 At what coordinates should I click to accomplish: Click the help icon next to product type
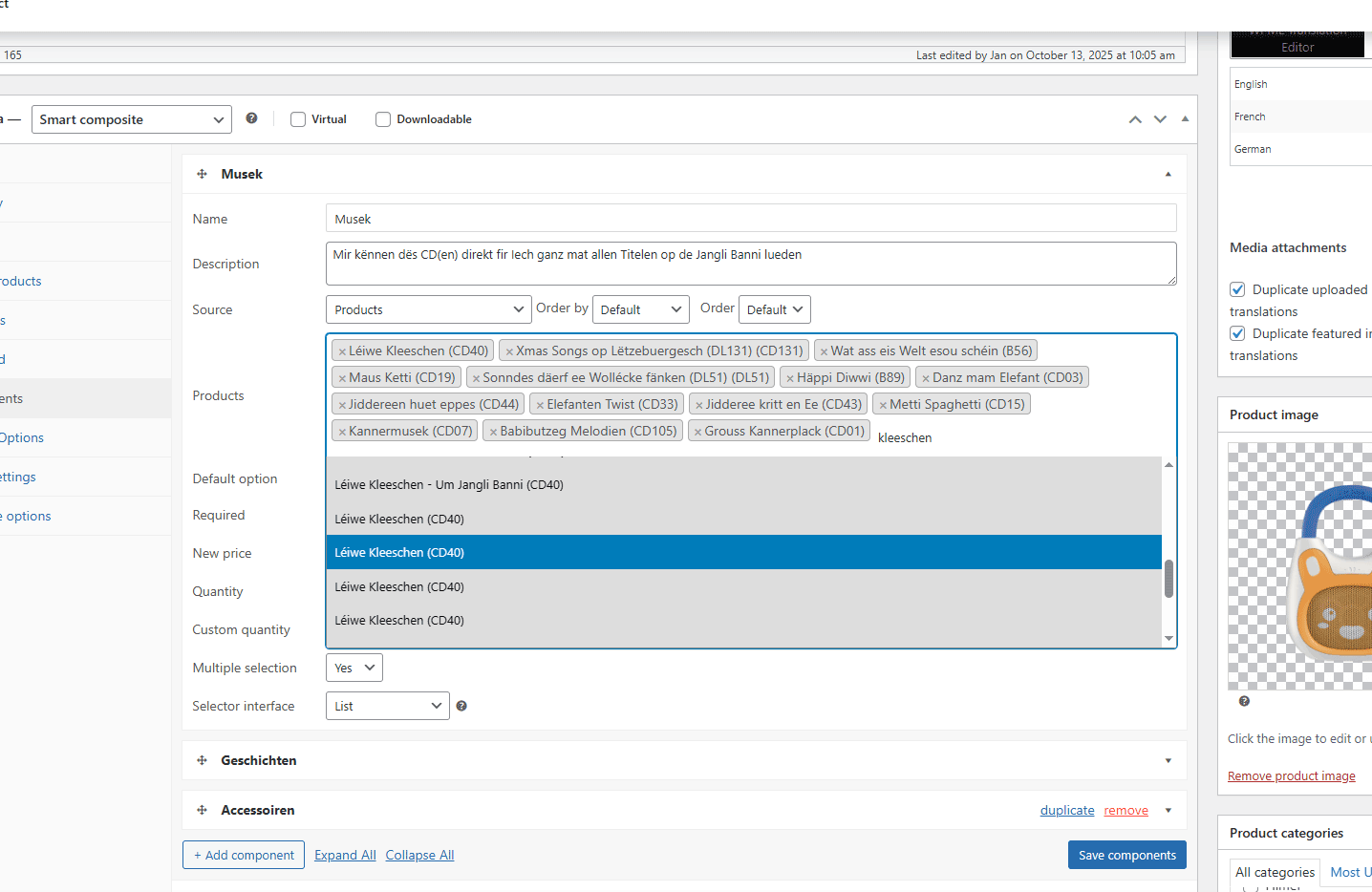coord(251,118)
